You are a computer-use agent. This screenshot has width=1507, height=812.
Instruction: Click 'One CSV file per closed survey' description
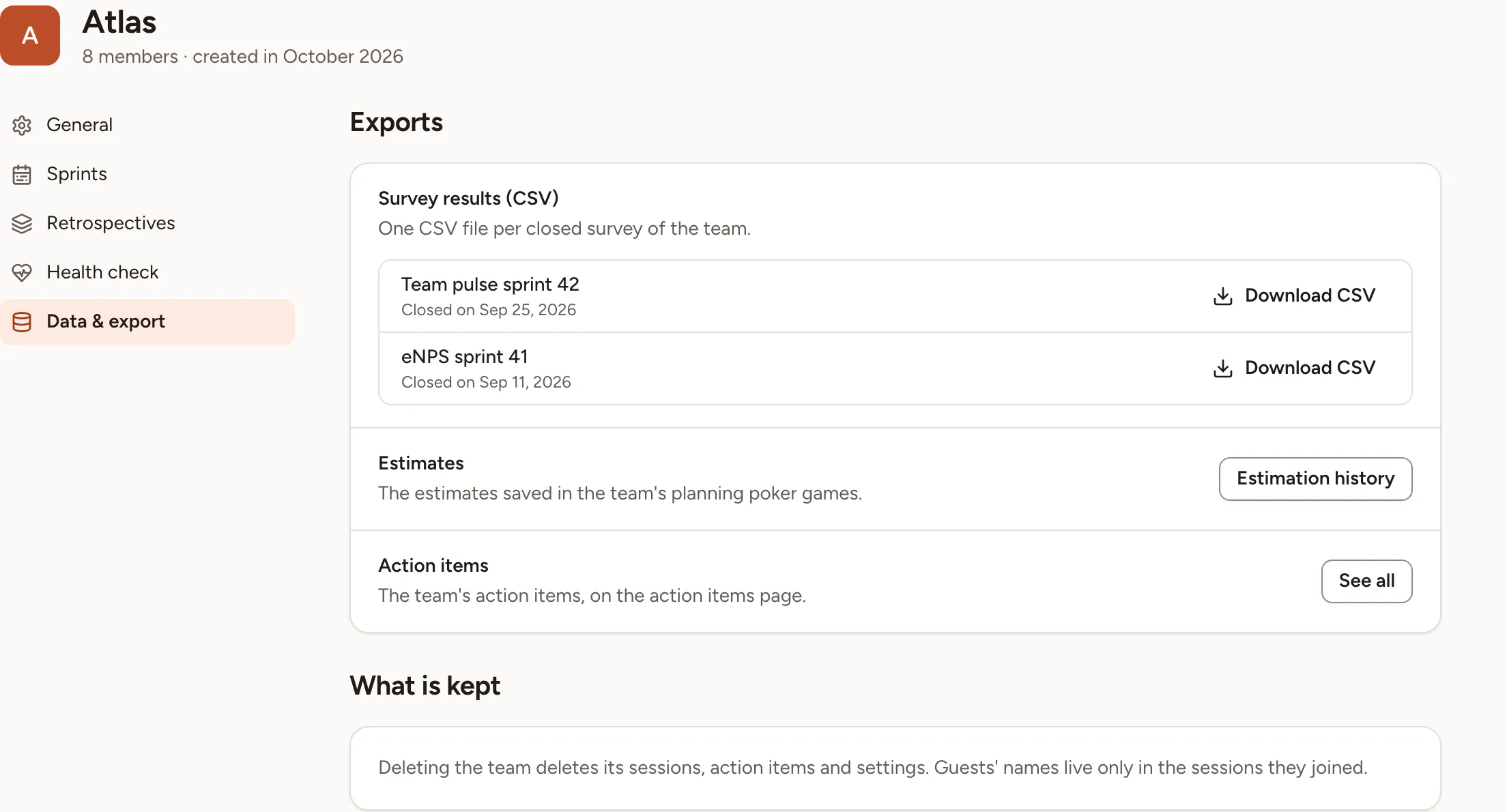coord(564,228)
